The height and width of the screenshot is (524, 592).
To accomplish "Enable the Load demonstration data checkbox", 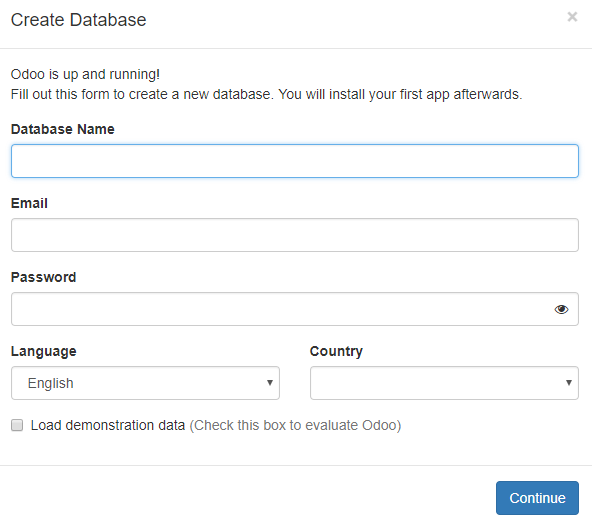I will tap(17, 425).
